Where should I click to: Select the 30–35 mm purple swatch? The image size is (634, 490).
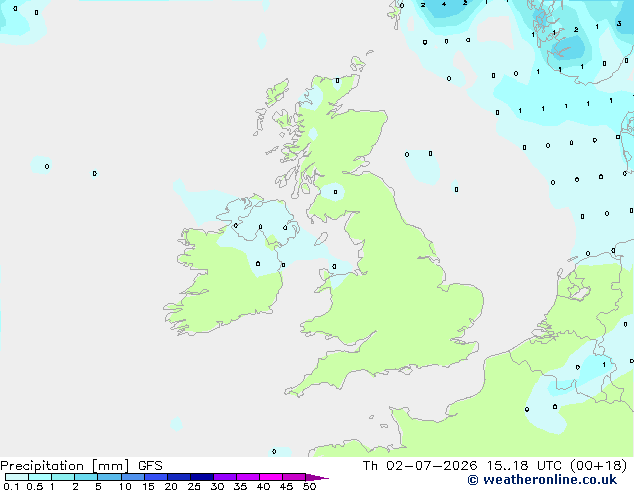(224, 477)
